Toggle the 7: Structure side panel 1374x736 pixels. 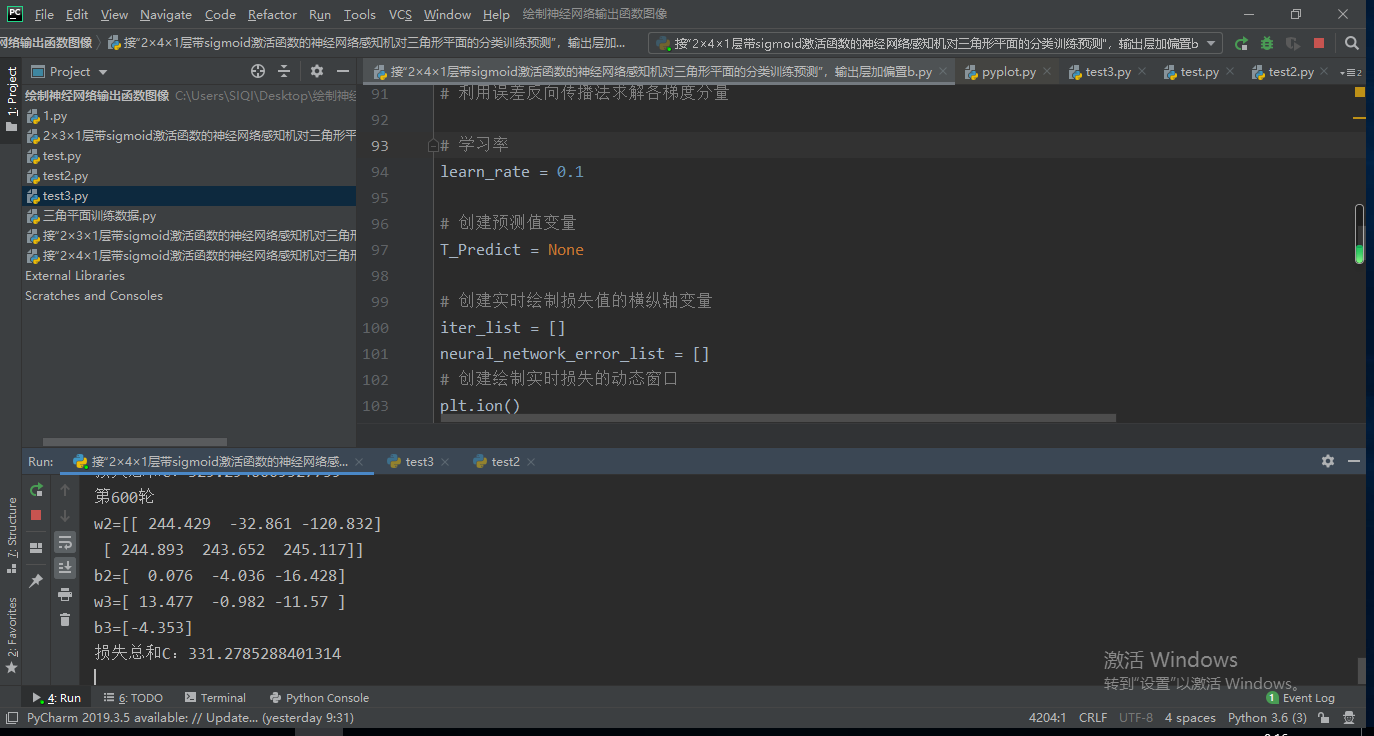click(11, 535)
